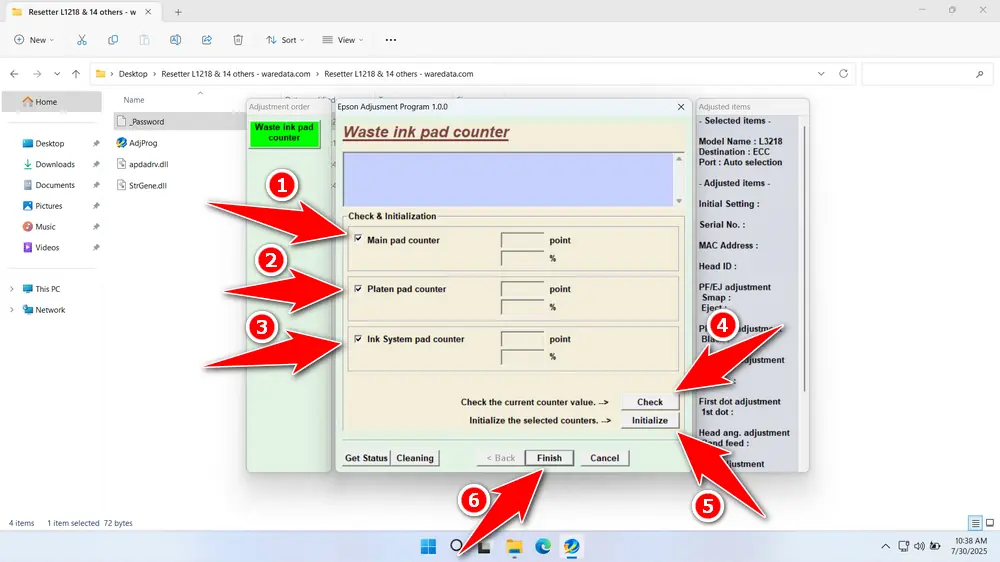1000x562 pixels.
Task: Open Videos in the sidebar
Action: (47, 248)
